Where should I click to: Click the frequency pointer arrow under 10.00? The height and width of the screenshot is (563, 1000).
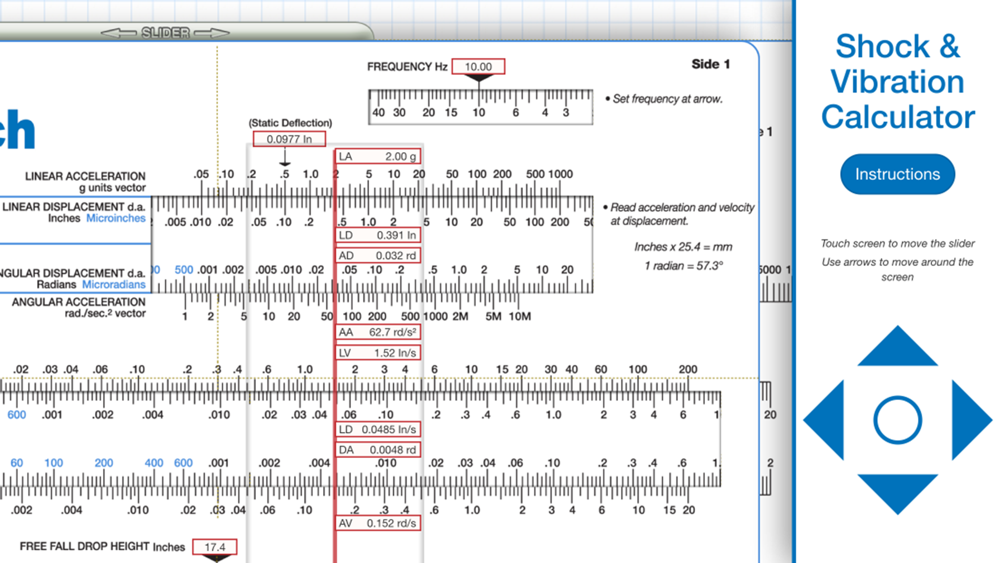[x=478, y=78]
